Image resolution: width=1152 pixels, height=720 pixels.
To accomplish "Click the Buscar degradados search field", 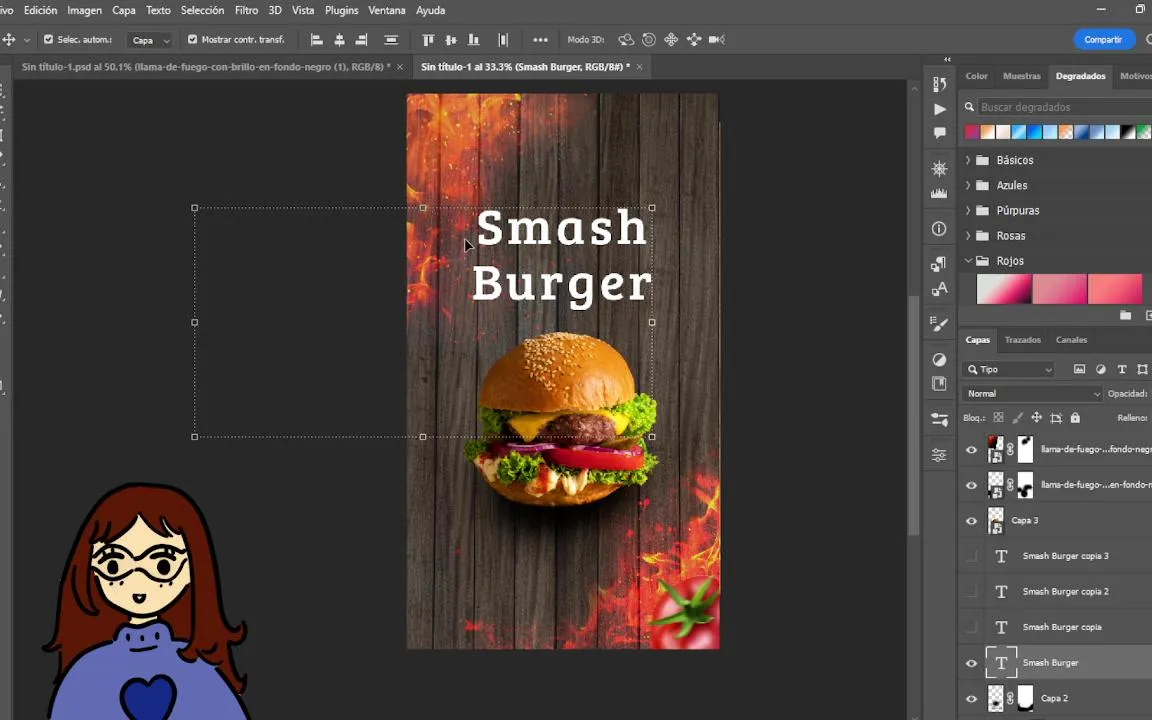I will coord(1064,107).
